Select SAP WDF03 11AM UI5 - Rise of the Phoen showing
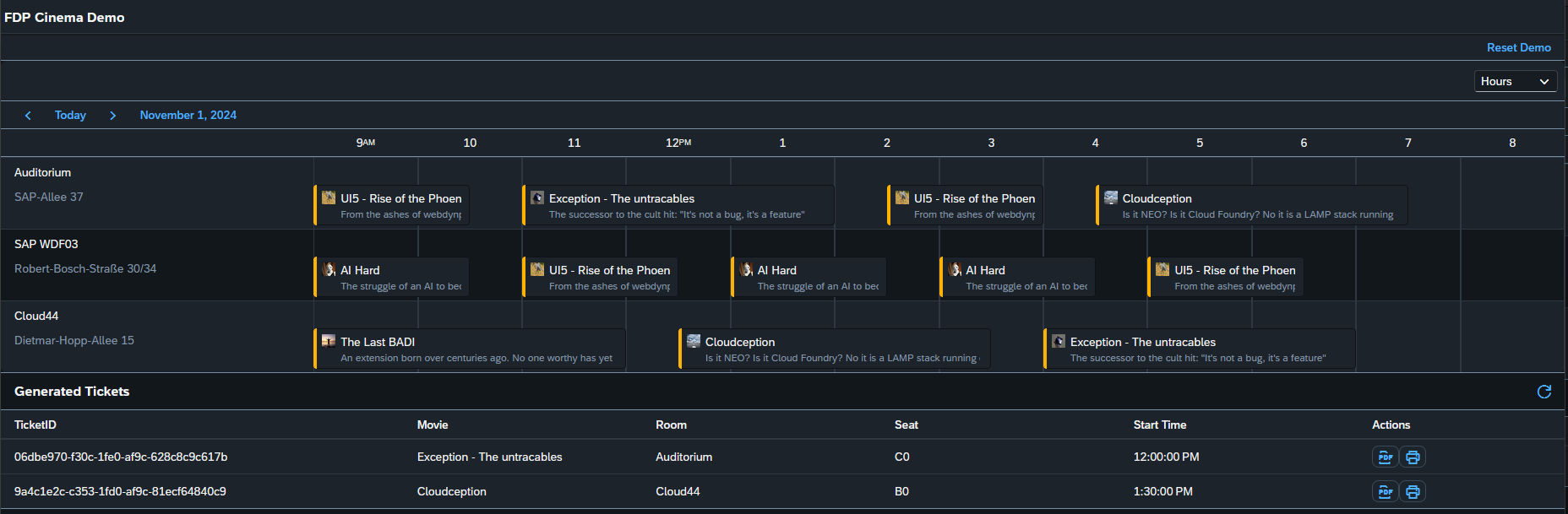Screen dimensions: 1568x514 600,277
